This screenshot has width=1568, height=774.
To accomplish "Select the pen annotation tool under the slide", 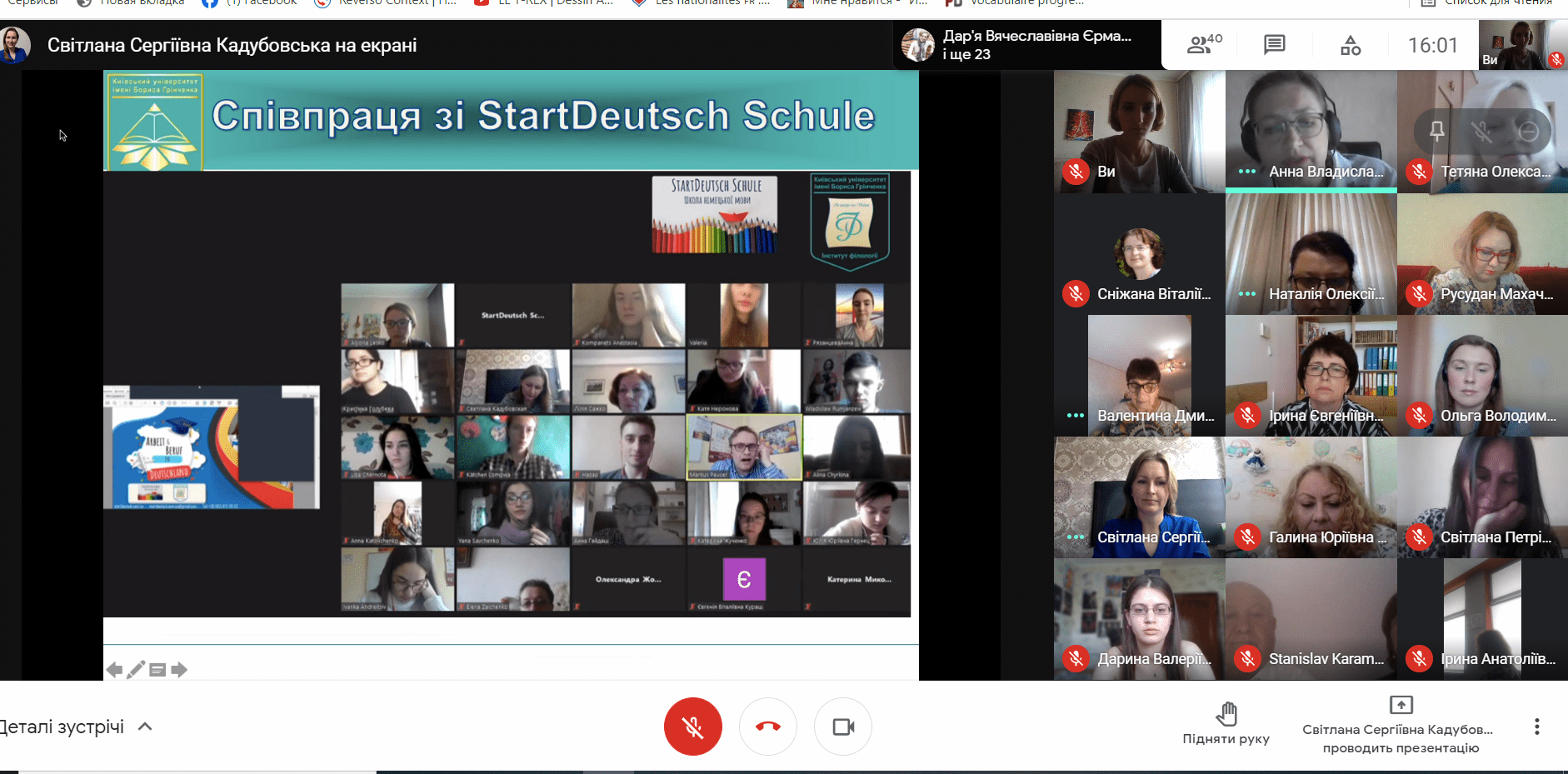I will (x=136, y=669).
